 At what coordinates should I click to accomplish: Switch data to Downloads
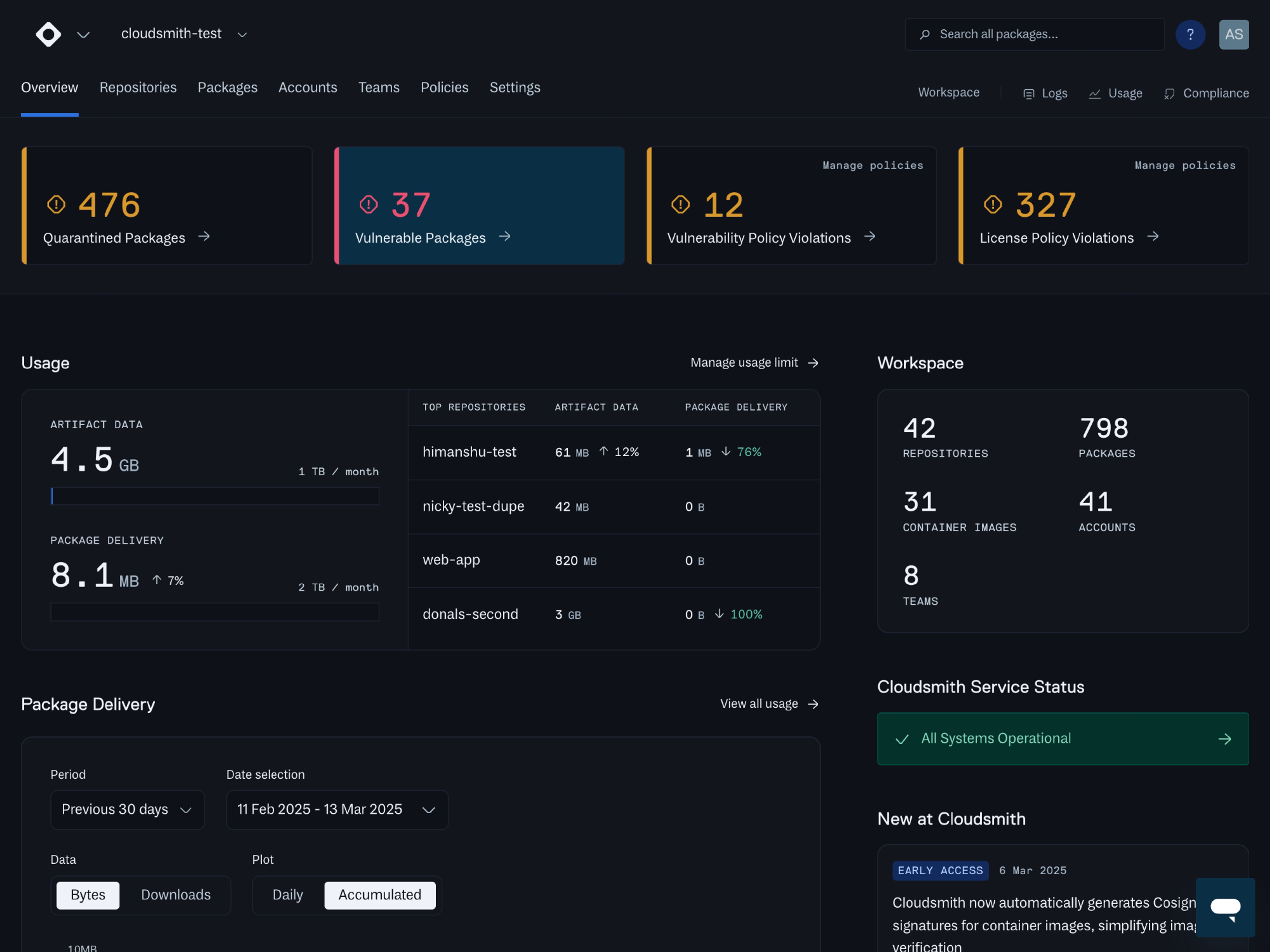tap(176, 894)
